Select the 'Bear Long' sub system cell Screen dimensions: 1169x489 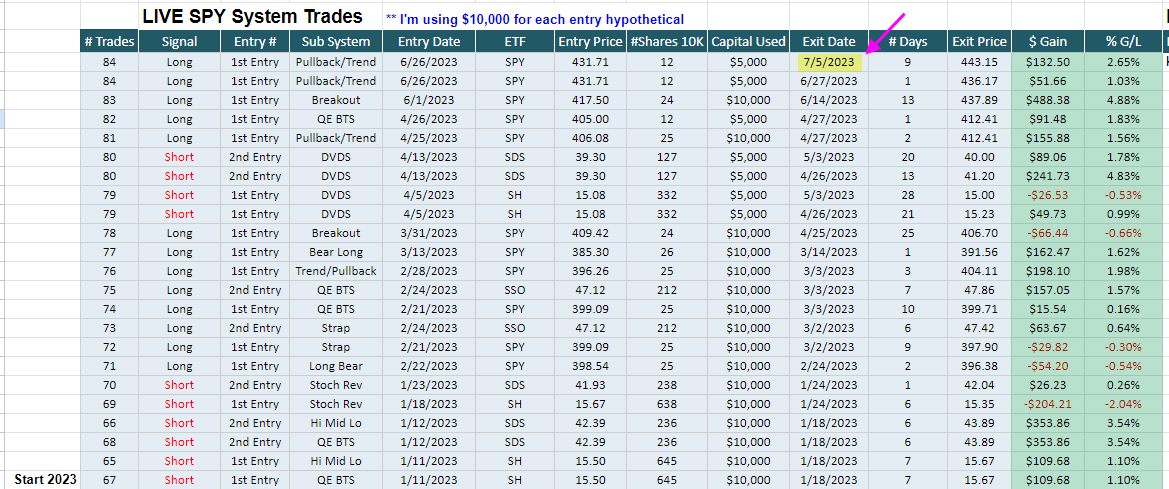click(x=335, y=252)
